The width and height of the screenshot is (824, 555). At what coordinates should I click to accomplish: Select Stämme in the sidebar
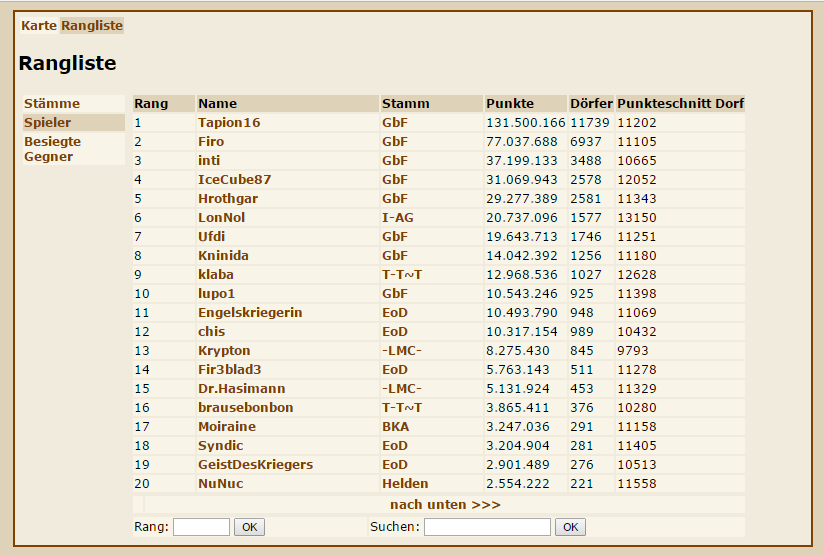coord(52,104)
